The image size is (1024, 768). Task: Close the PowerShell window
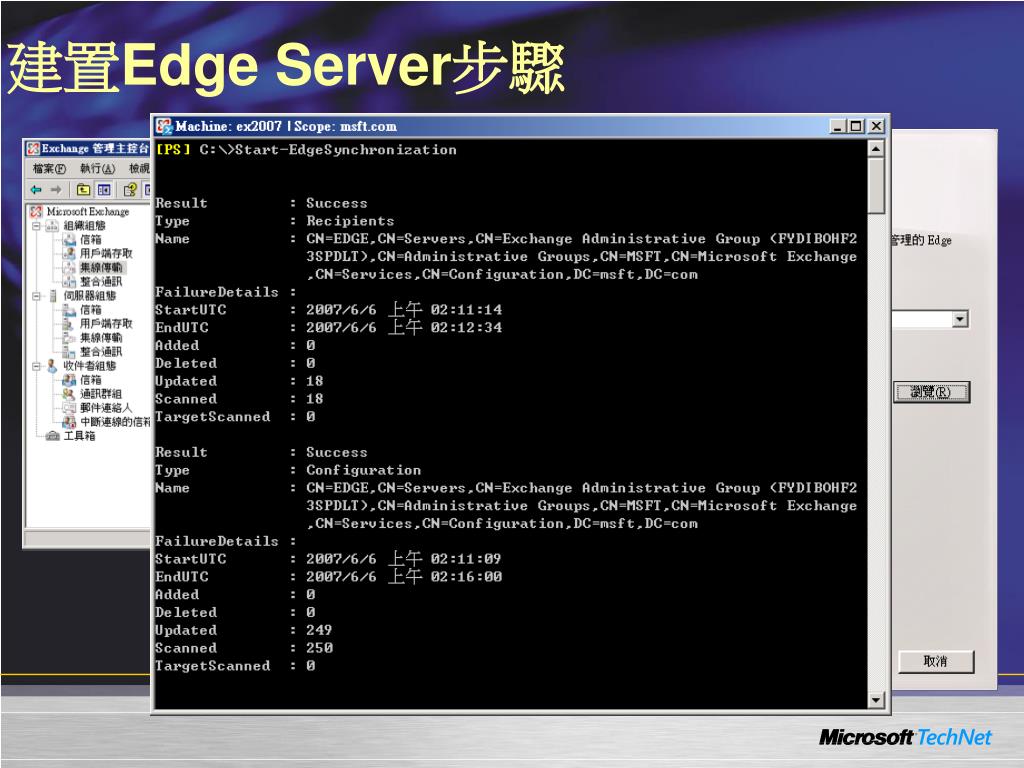coord(876,126)
